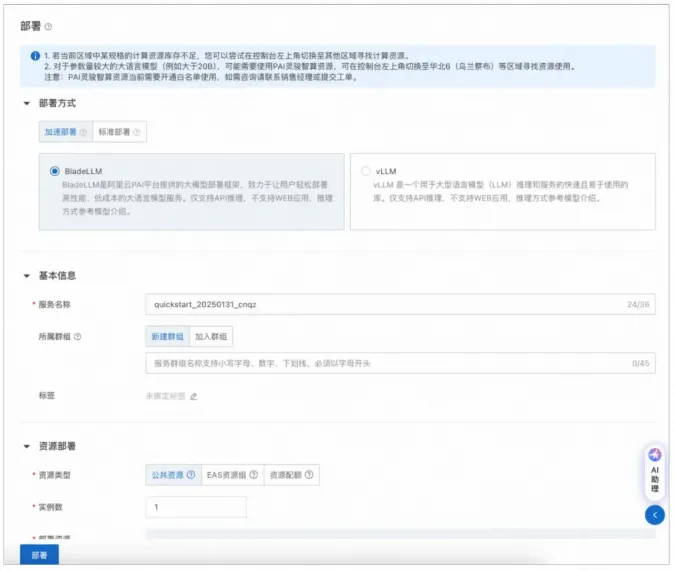The width and height of the screenshot is (674, 571).
Task: Collapse the 基本信息 section
Action: [27, 276]
